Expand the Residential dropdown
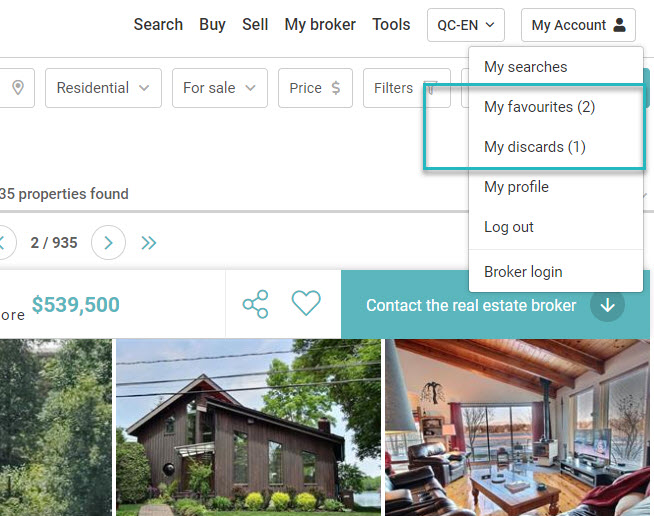The height and width of the screenshot is (516, 654). tap(103, 88)
